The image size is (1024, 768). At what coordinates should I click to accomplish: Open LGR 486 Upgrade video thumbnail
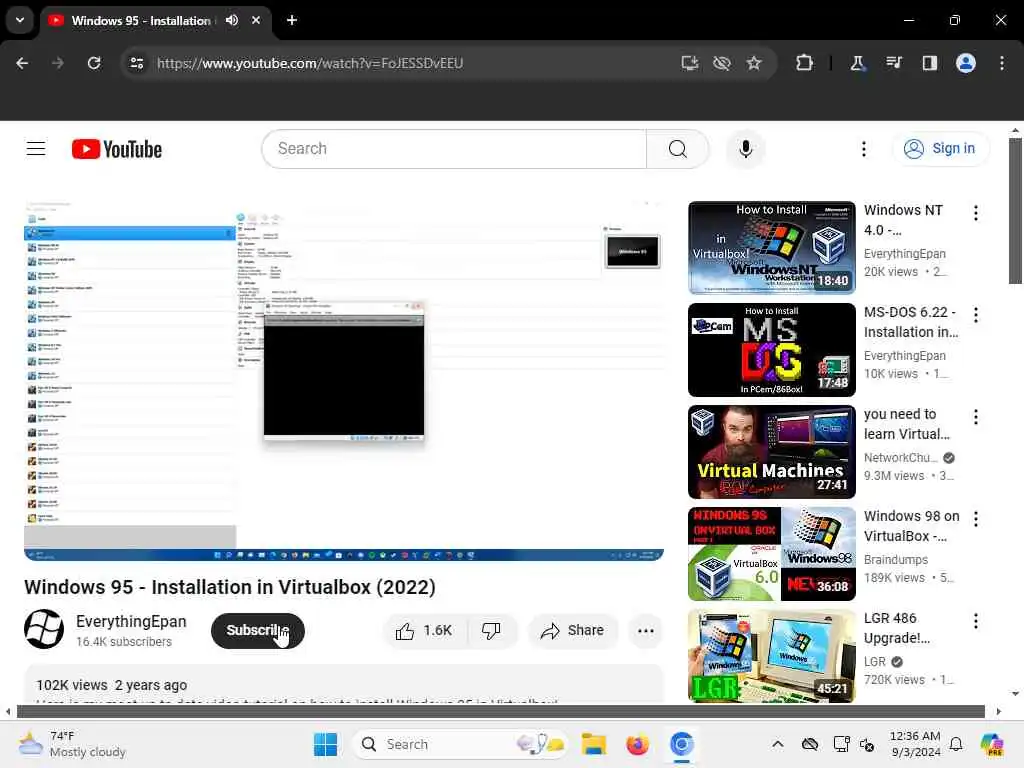[x=772, y=656]
